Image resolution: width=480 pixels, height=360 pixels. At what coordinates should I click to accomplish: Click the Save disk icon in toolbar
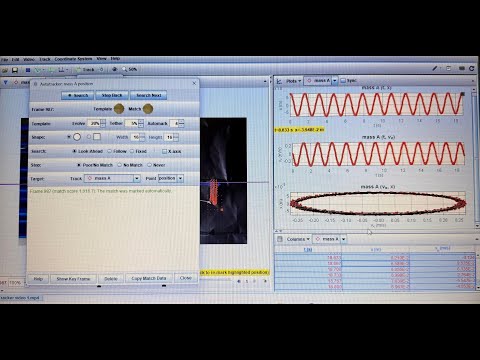click(x=15, y=70)
